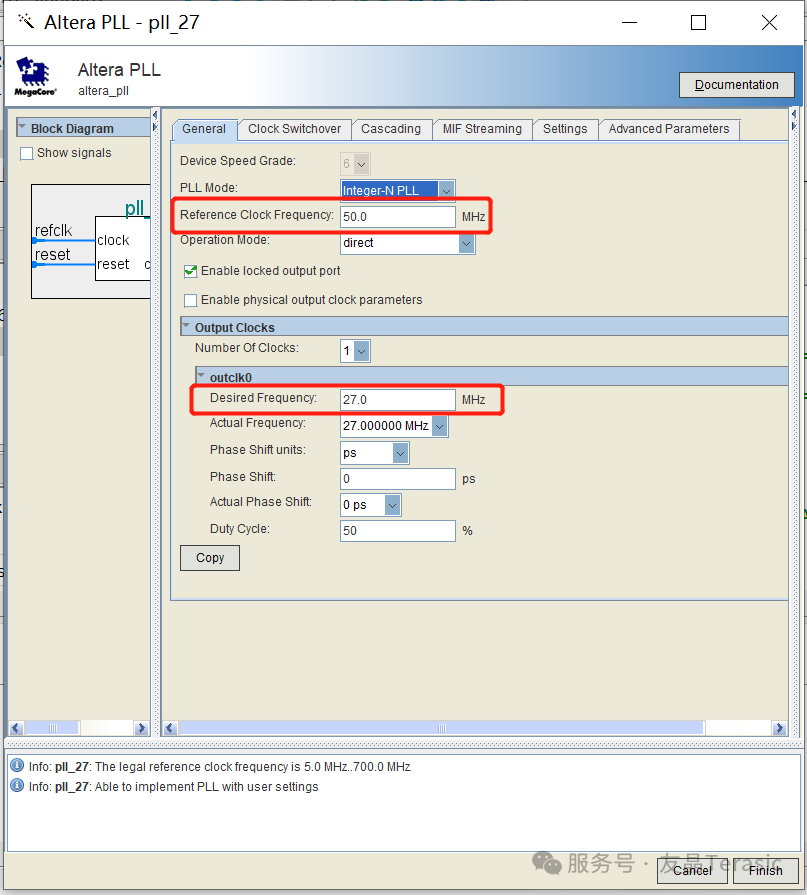This screenshot has width=807, height=895.
Task: Click the Duty Cycle input field
Action: tap(398, 531)
